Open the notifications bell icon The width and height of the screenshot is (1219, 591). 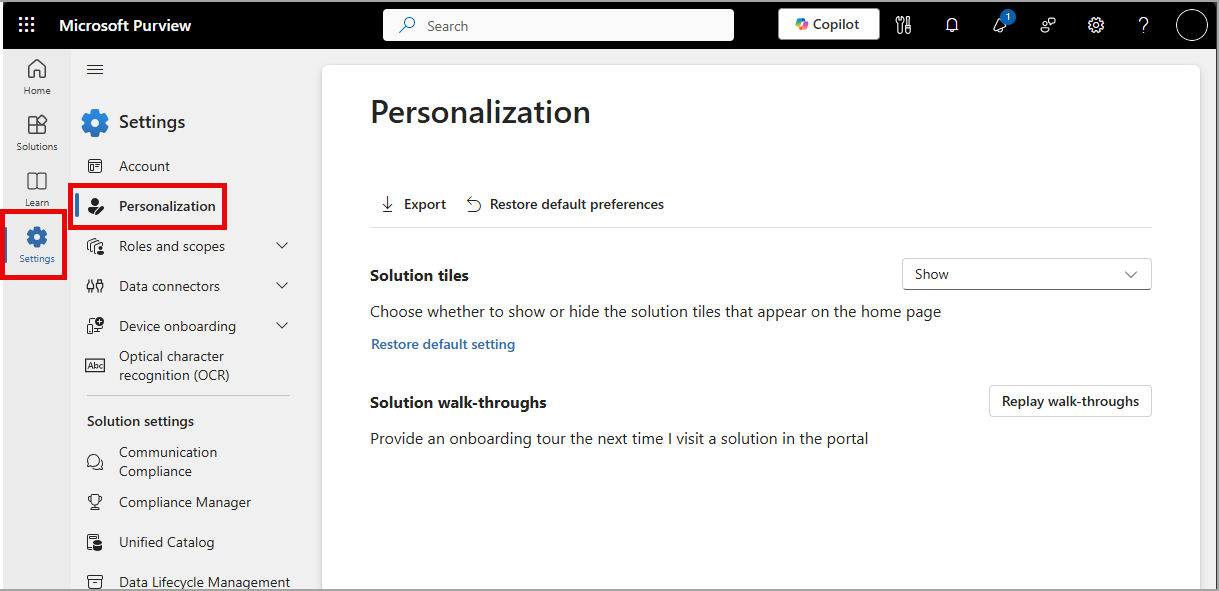[952, 25]
